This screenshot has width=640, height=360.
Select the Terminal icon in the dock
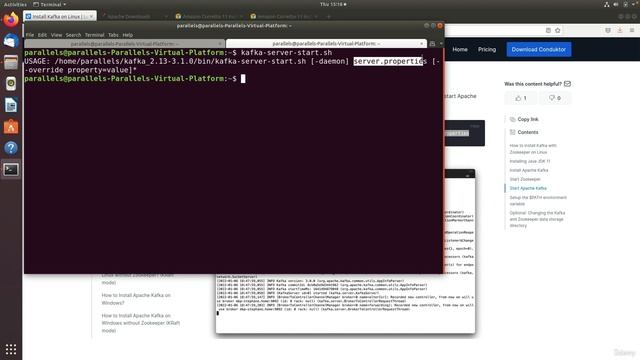pyautogui.click(x=11, y=169)
